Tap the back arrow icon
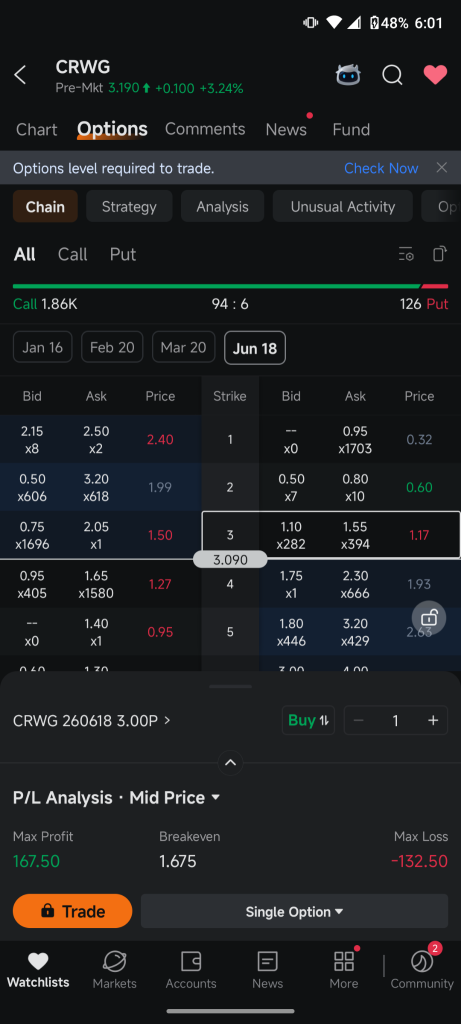The width and height of the screenshot is (461, 1024). point(20,75)
